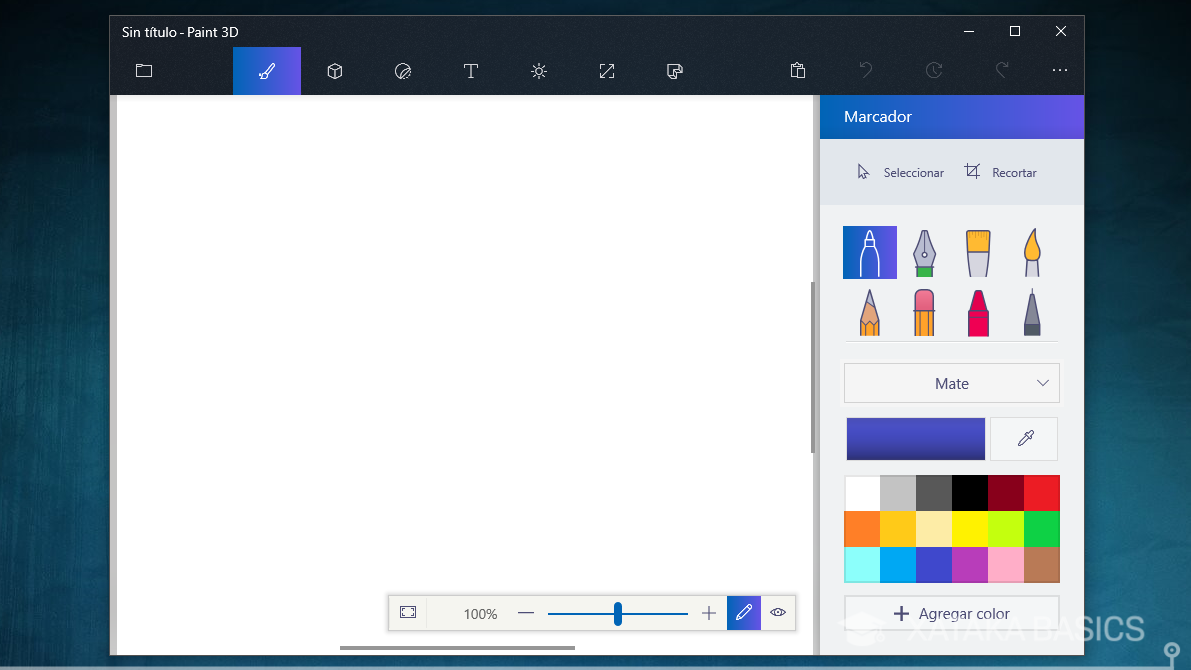This screenshot has width=1191, height=670.
Task: Open the 3D shapes panel
Action: 334,71
